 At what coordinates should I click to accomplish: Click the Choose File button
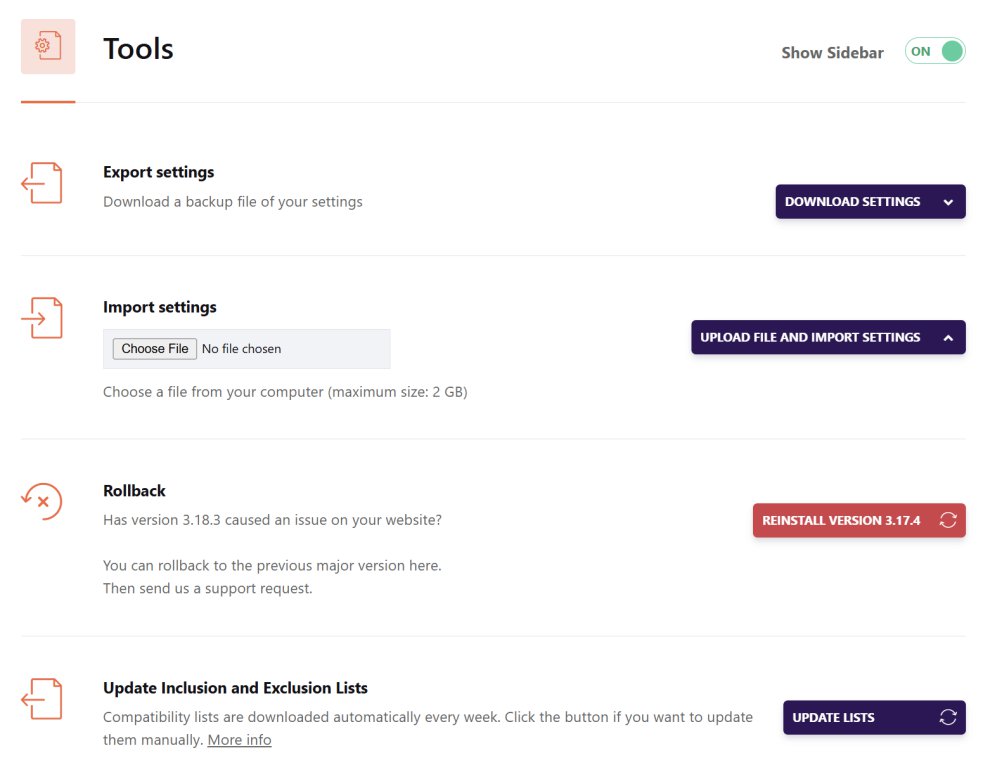[155, 349]
